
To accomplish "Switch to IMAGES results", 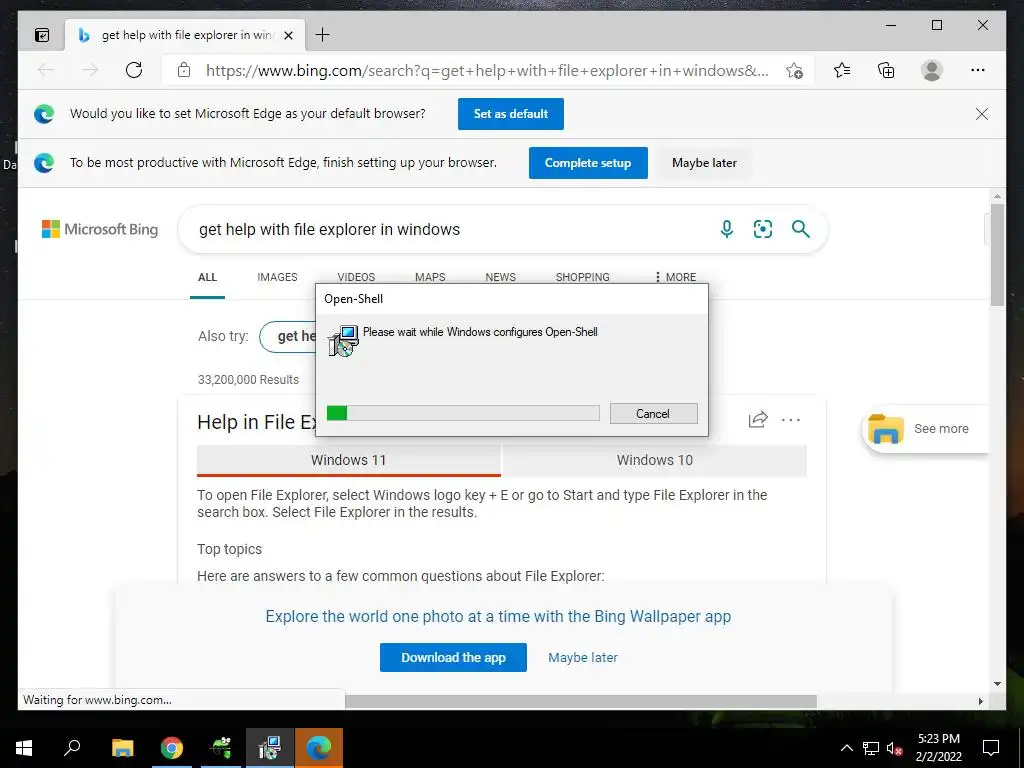I will (x=277, y=278).
